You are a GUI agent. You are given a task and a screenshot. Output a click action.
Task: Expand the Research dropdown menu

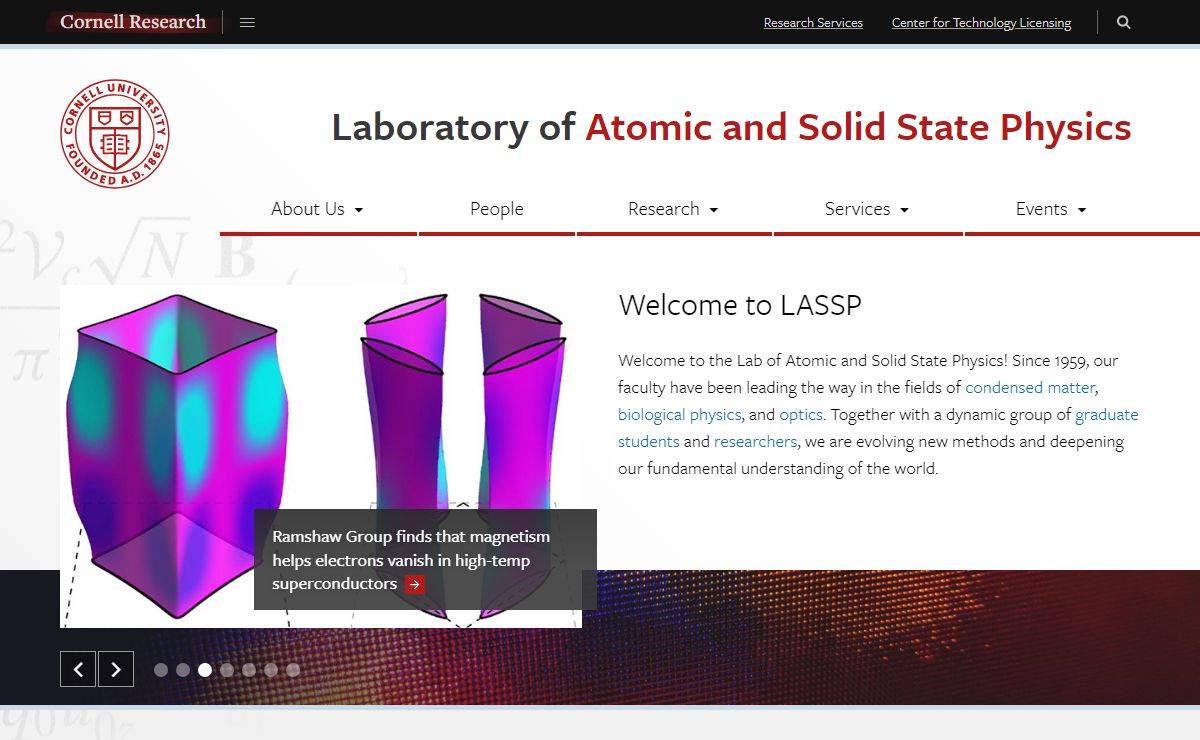[x=674, y=209]
